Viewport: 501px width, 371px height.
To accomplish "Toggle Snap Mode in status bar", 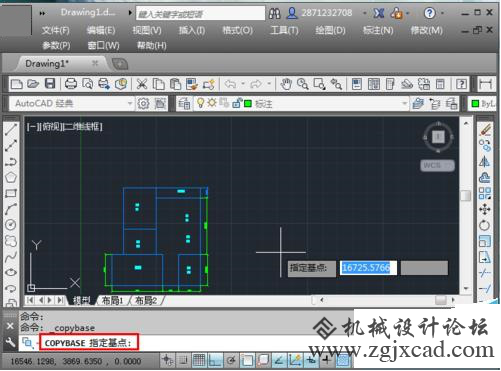I will tap(183, 360).
